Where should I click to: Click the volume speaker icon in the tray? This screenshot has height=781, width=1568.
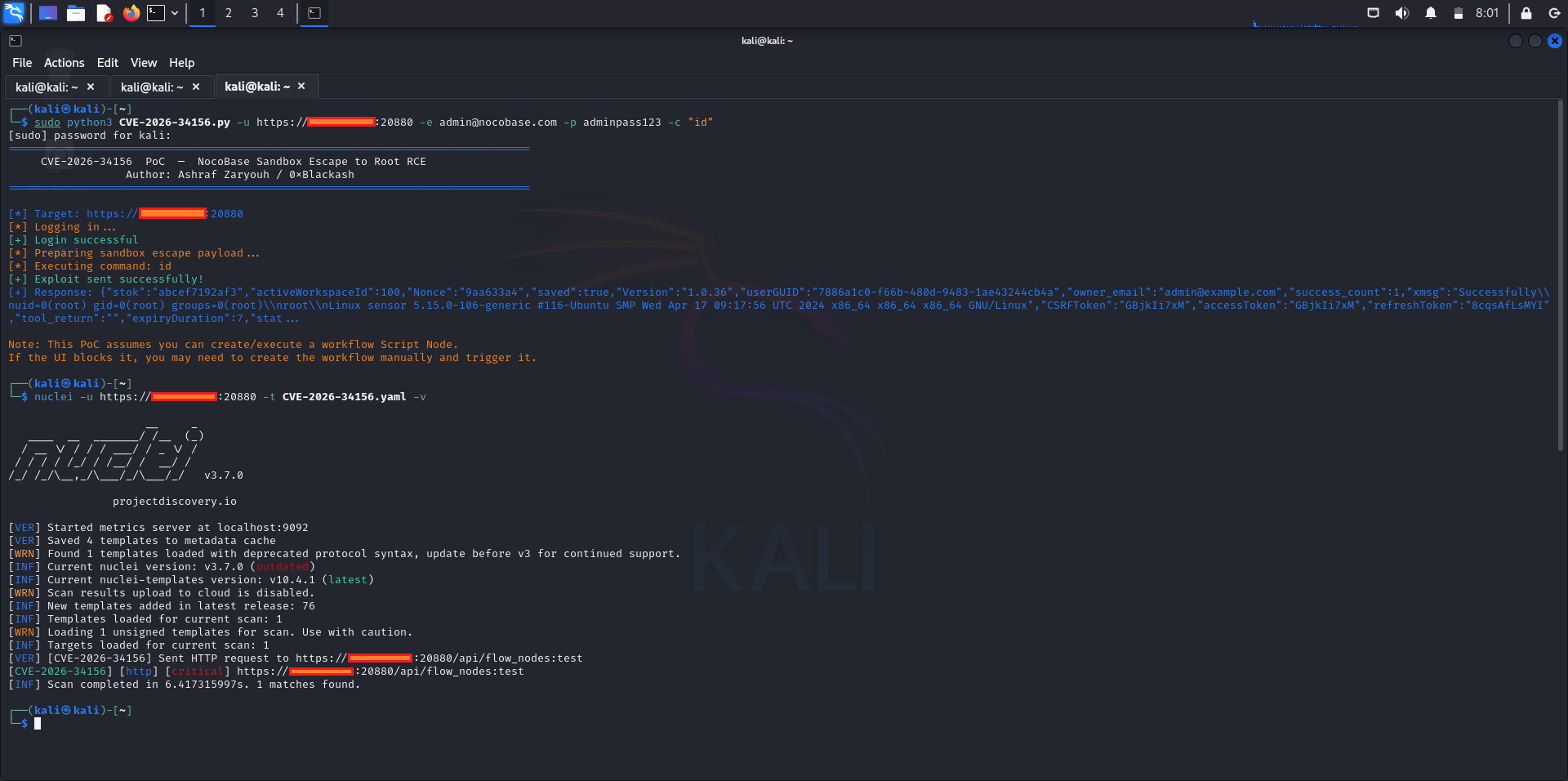click(x=1401, y=13)
